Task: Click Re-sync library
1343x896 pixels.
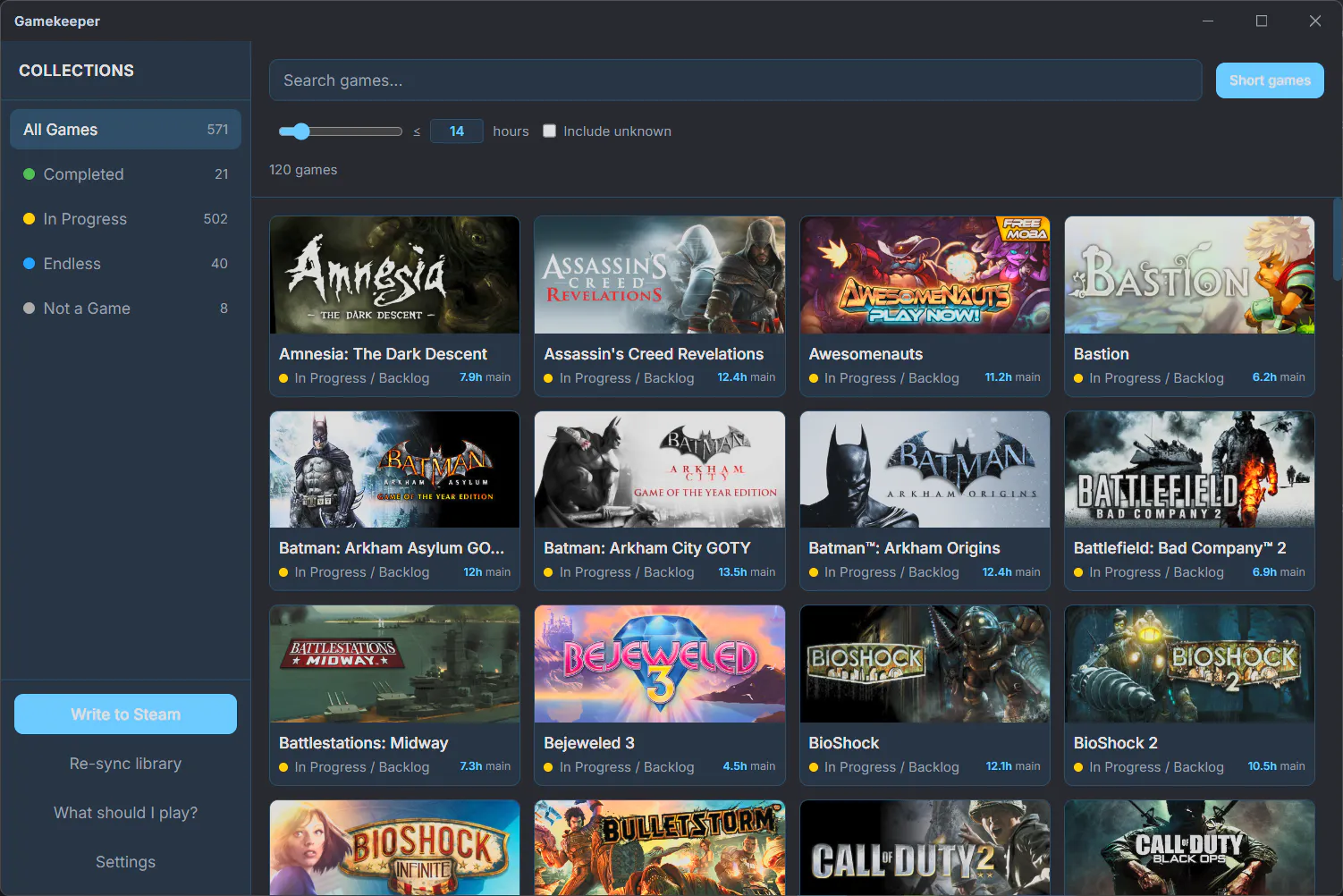Action: [125, 764]
